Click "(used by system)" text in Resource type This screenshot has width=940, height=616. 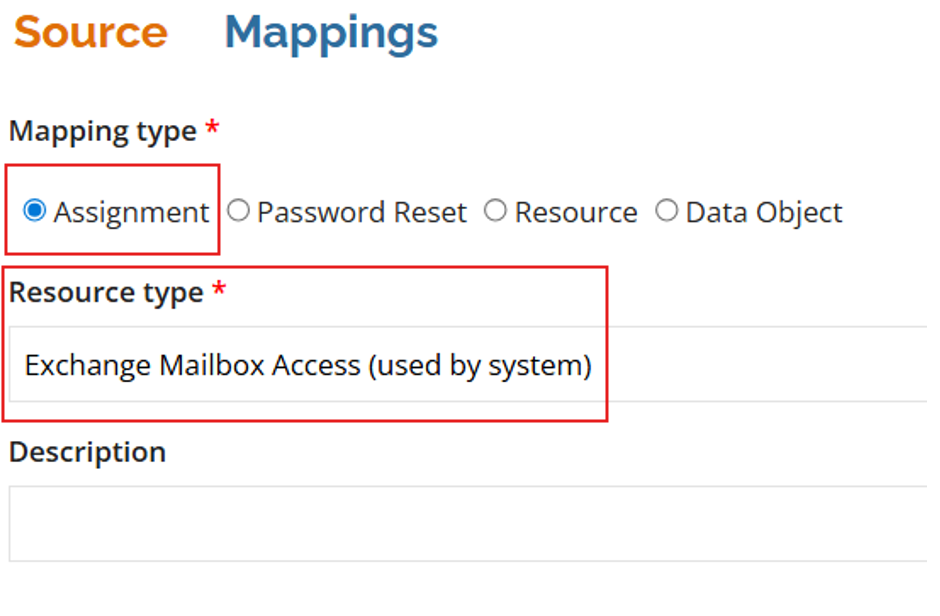pos(480,366)
